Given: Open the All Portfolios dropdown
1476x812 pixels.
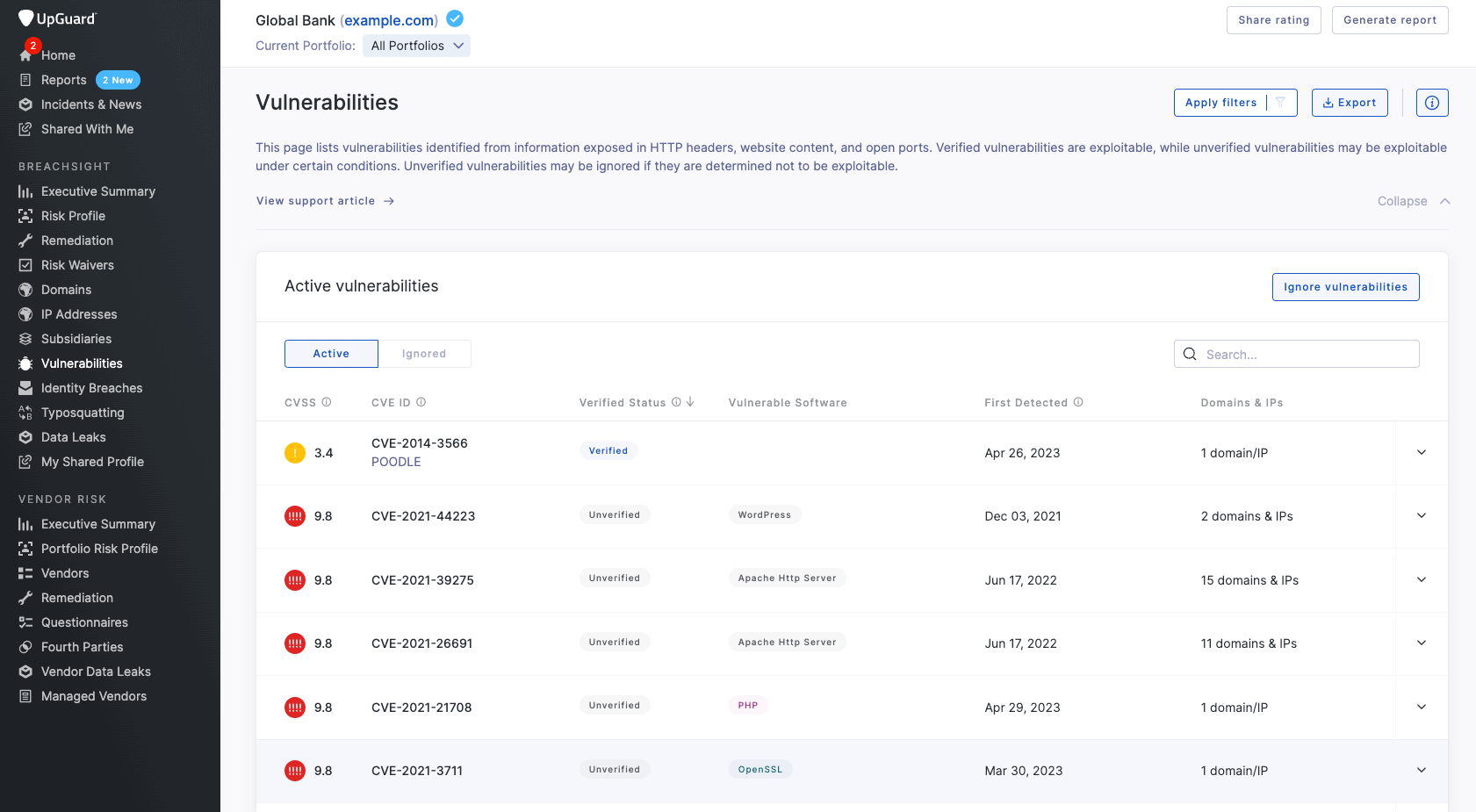Looking at the screenshot, I should pos(416,46).
